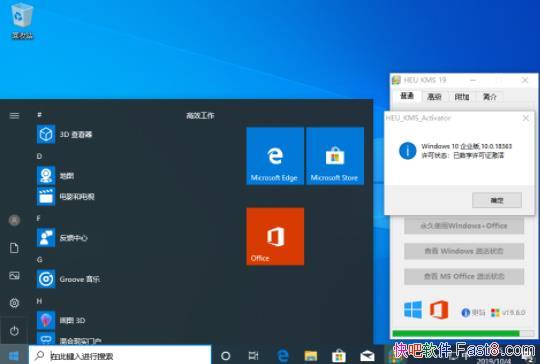
Task: Click the blue info icon in the dialog
Action: pyautogui.click(x=407, y=151)
